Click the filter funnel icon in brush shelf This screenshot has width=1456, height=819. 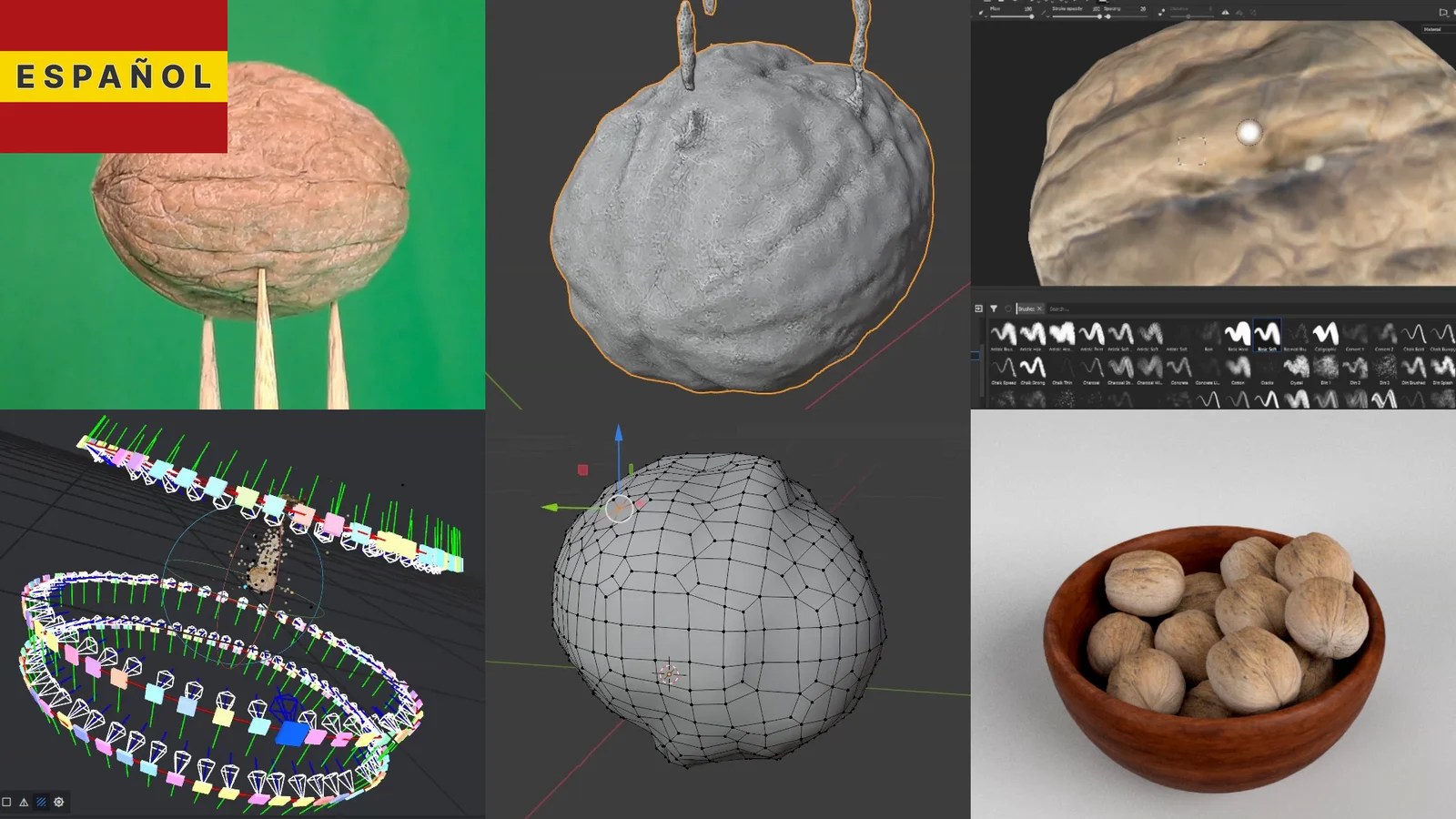[x=994, y=308]
